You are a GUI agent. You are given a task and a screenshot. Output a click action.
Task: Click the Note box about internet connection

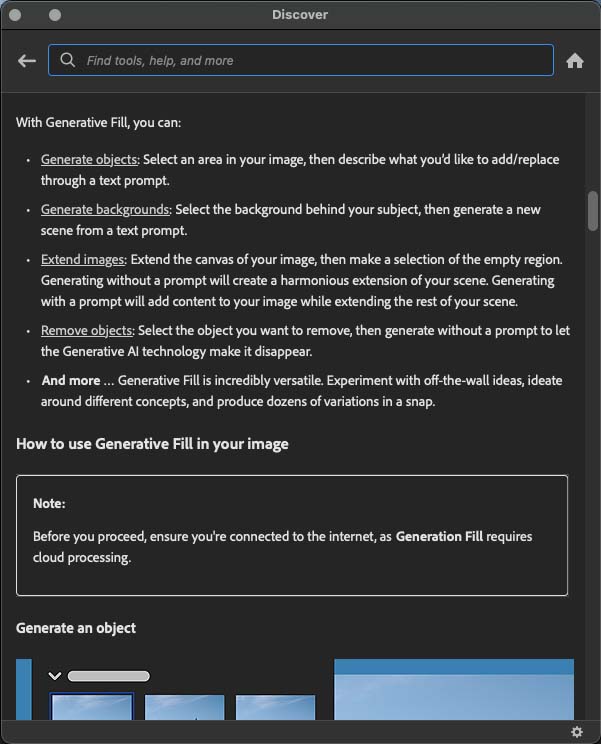coord(292,535)
